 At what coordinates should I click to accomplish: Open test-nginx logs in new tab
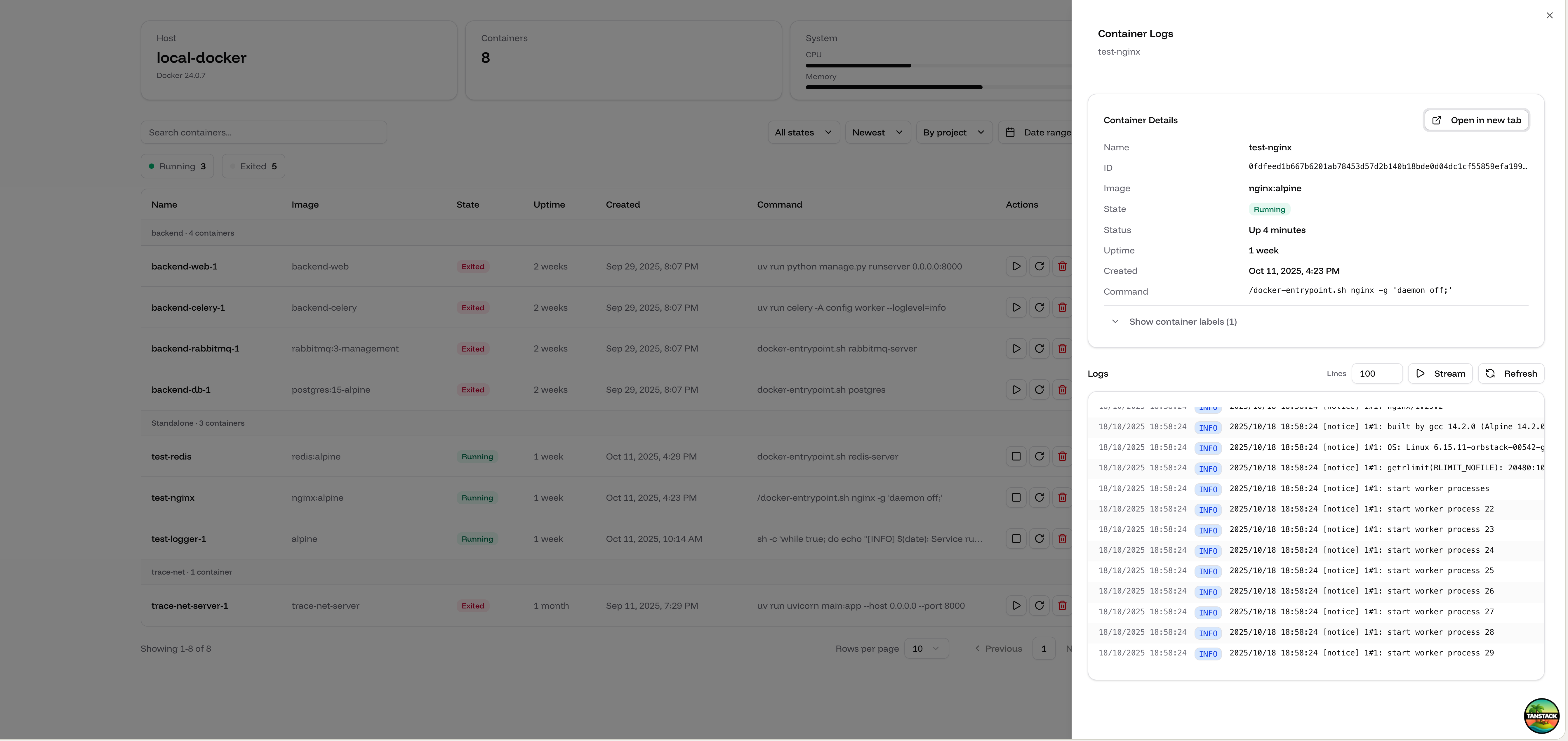coord(1476,120)
